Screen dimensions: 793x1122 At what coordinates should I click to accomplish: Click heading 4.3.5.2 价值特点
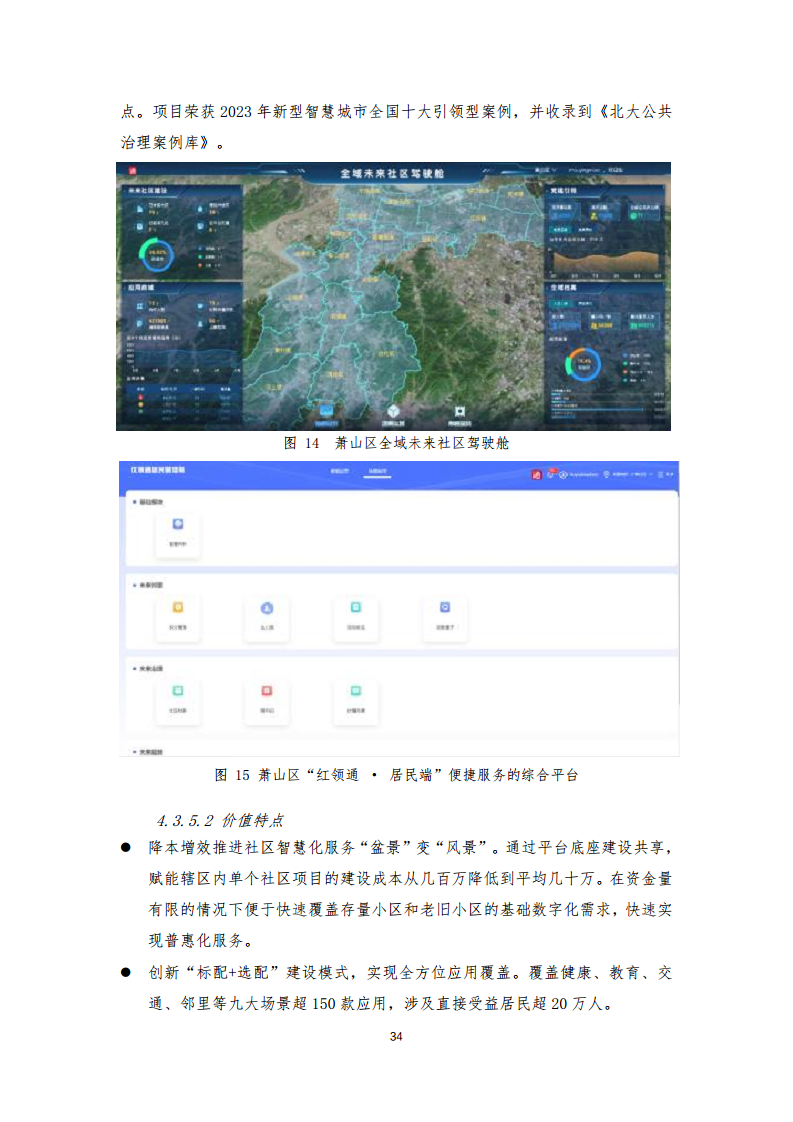tap(220, 821)
